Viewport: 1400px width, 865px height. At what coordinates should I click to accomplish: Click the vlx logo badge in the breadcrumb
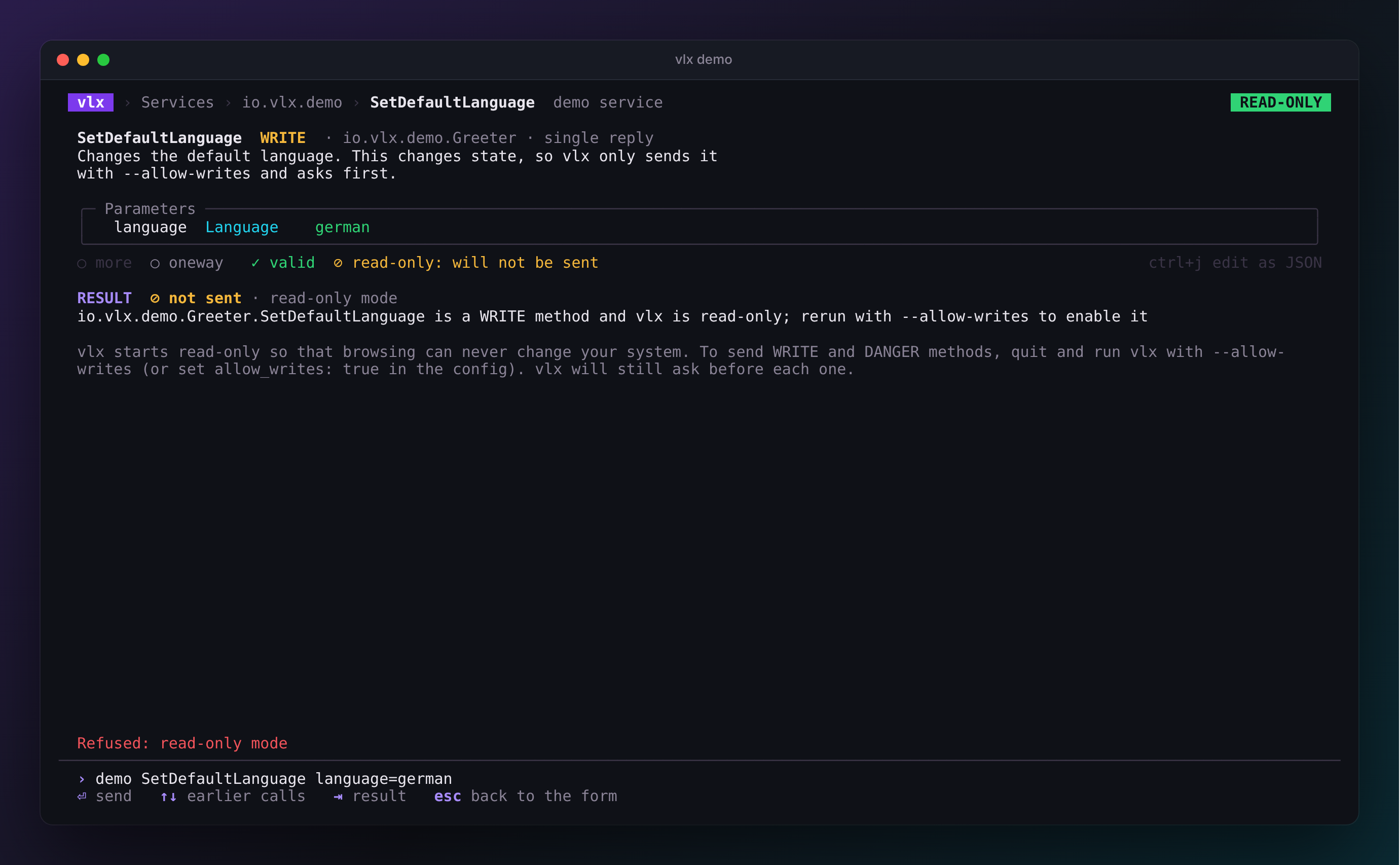90,102
